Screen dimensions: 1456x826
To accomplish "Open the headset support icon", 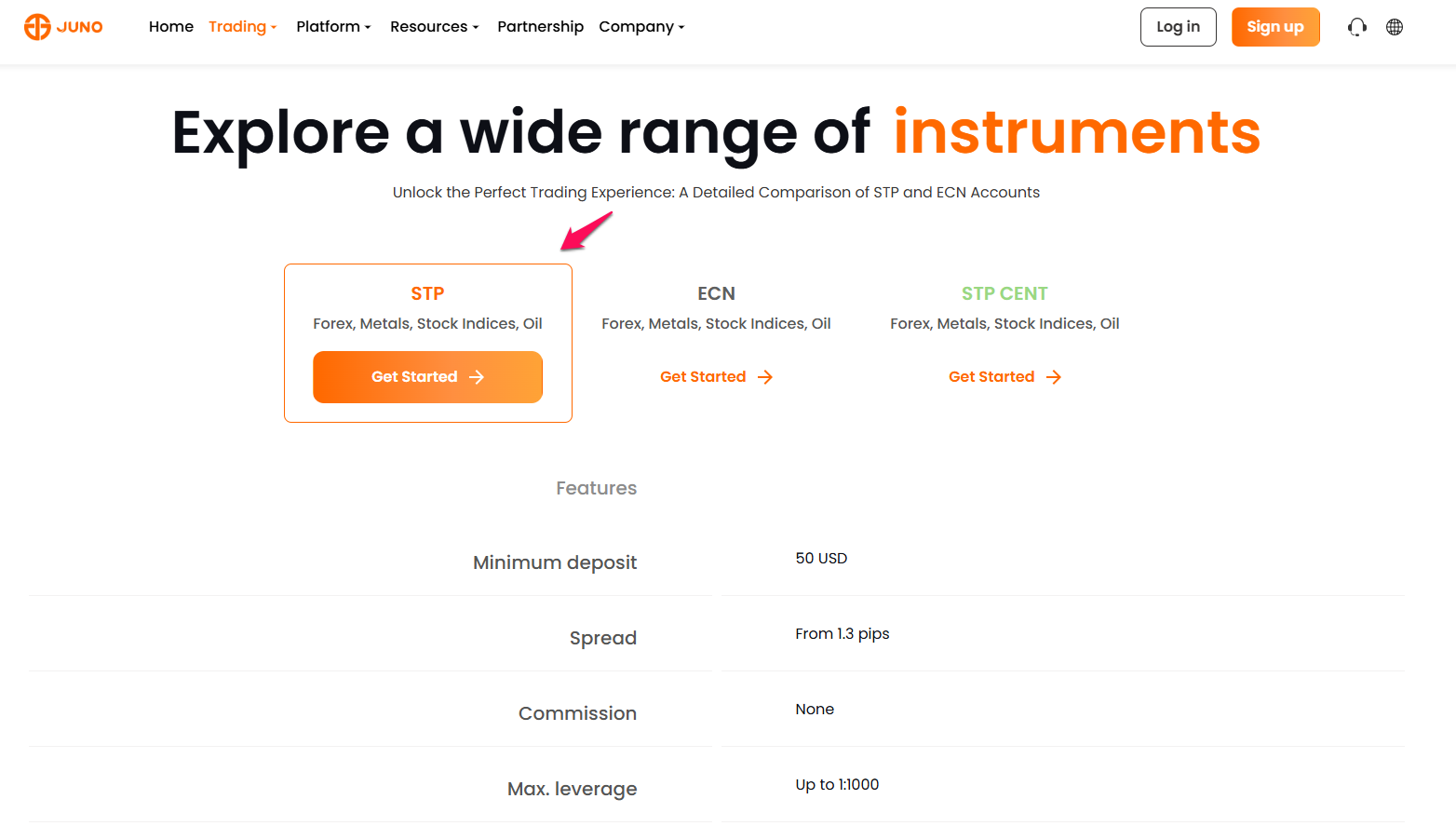I will (1357, 27).
